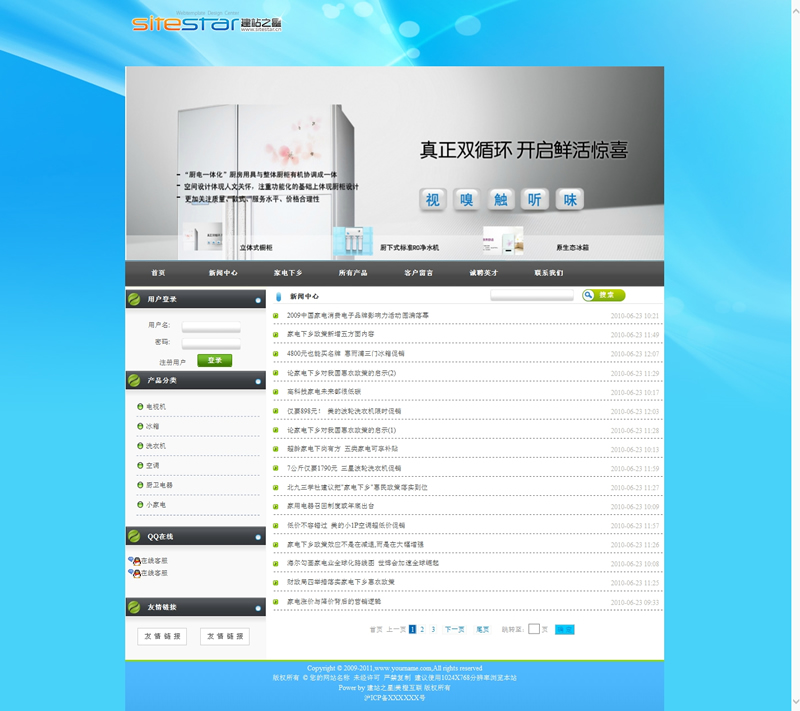
Task: Focus the news search text box
Action: [531, 296]
